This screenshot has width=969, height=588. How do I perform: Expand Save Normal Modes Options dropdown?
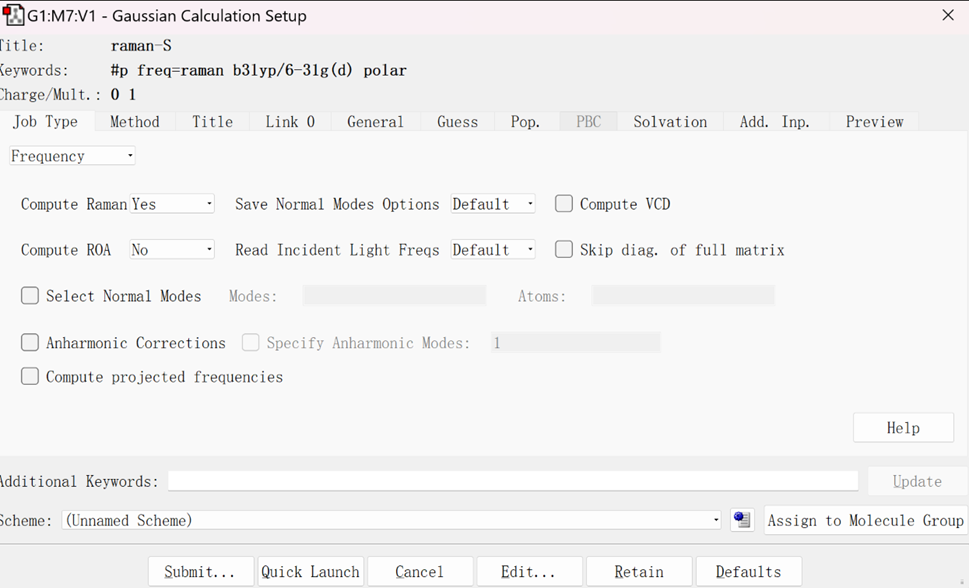coord(493,204)
